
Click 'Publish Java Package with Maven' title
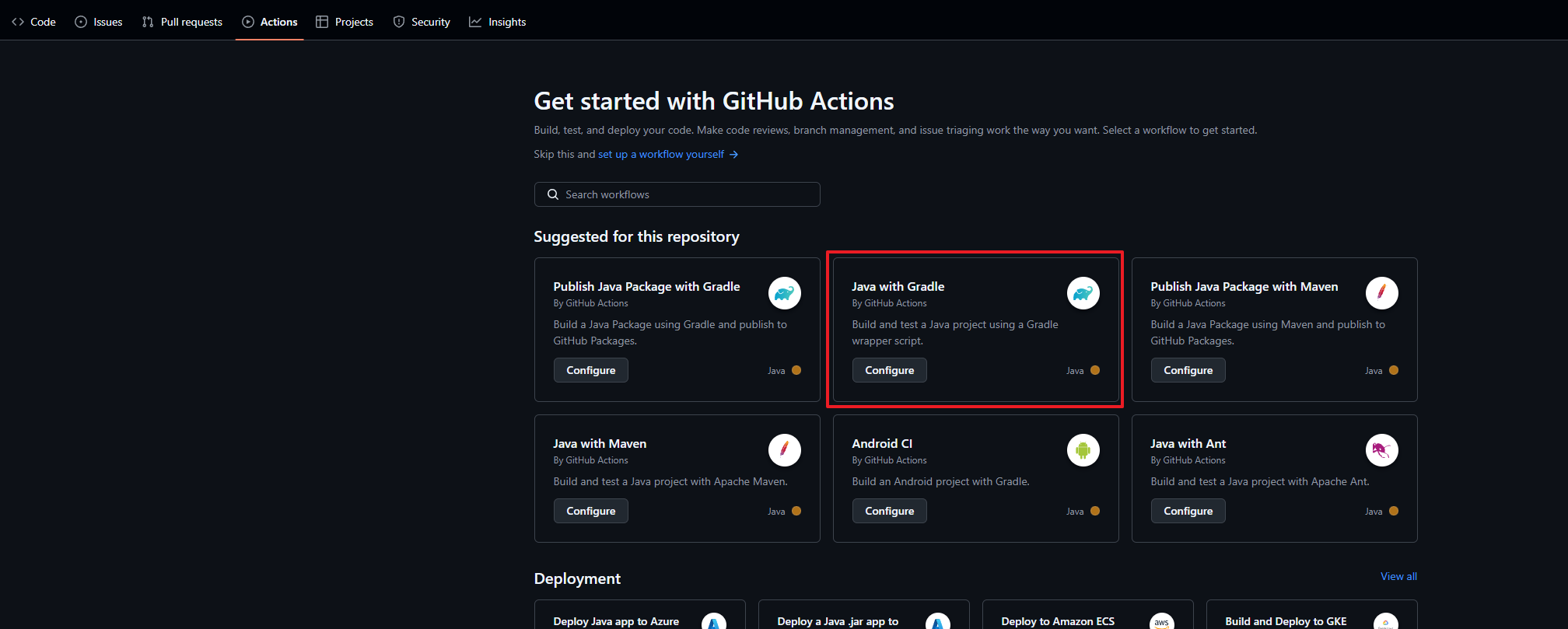tap(1244, 287)
